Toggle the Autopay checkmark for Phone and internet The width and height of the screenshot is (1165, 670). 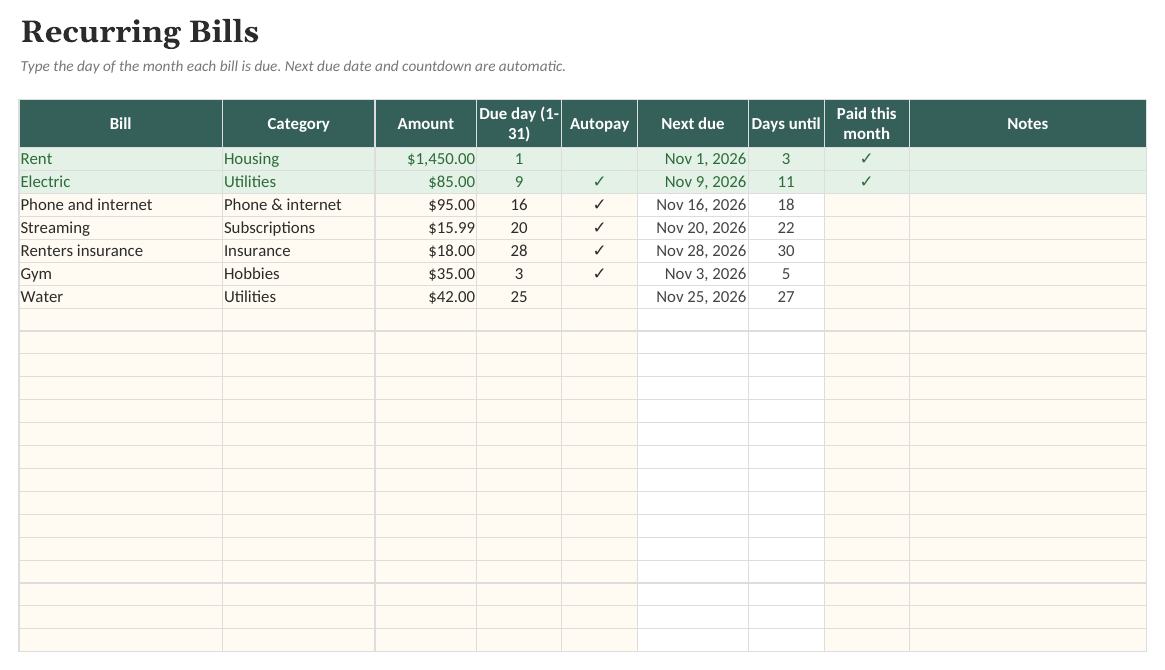pos(599,205)
